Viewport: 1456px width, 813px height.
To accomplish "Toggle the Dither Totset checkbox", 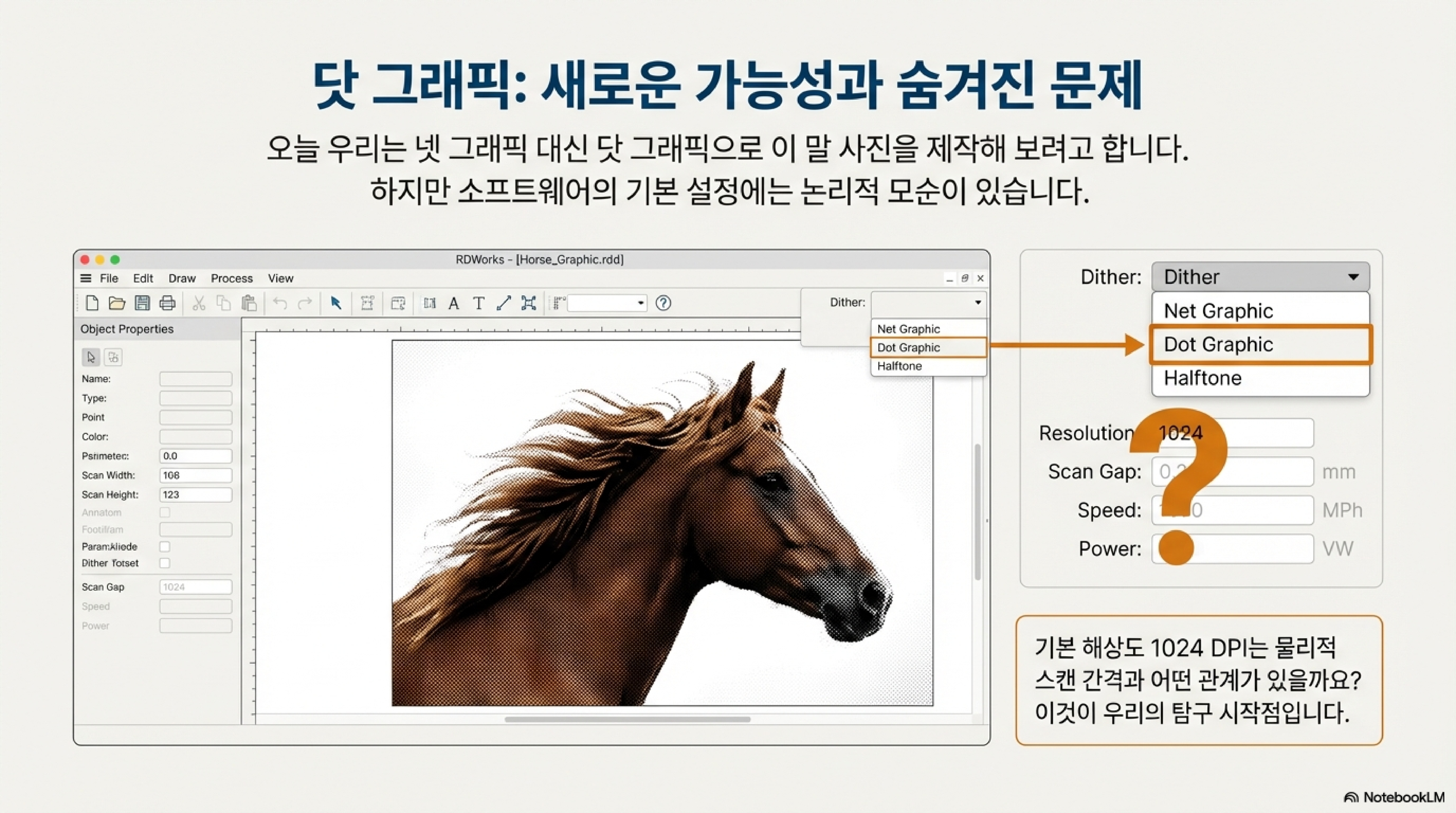I will coord(165,563).
